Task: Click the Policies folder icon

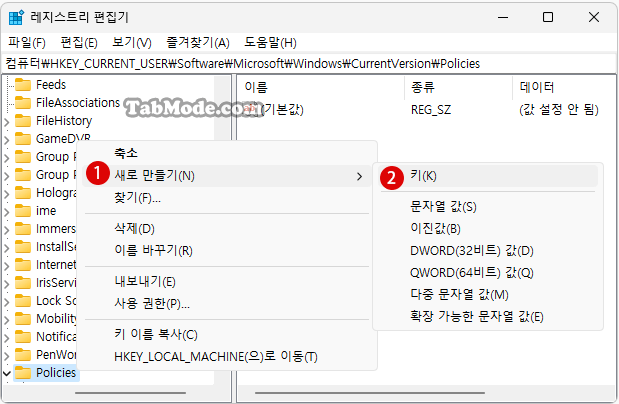Action: tap(23, 373)
